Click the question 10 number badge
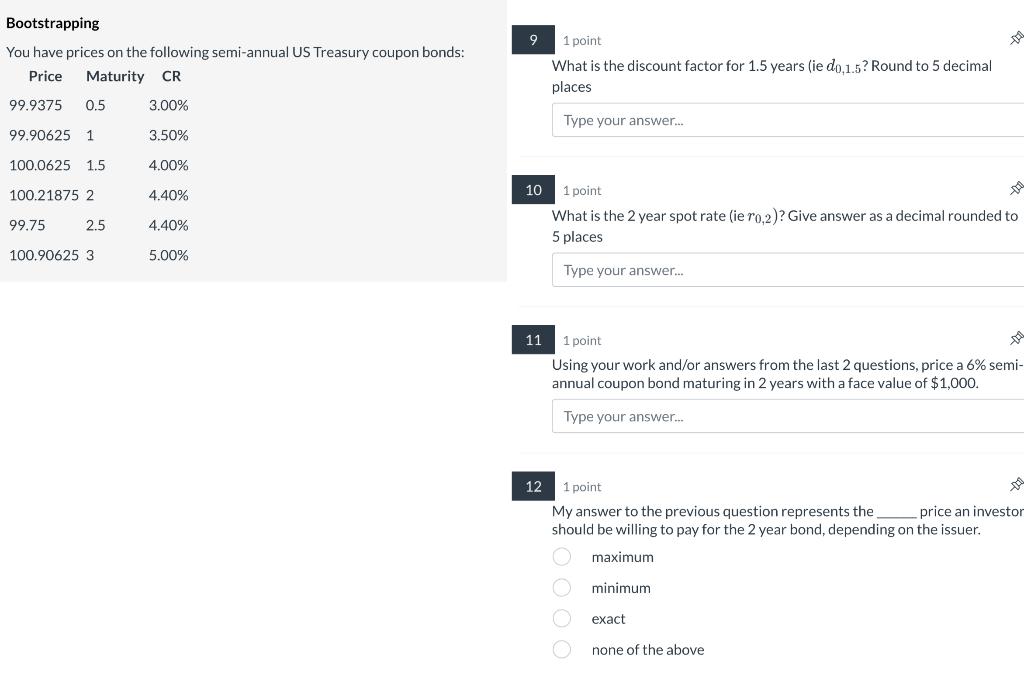Viewport: 1024px width, 678px height. 533,189
